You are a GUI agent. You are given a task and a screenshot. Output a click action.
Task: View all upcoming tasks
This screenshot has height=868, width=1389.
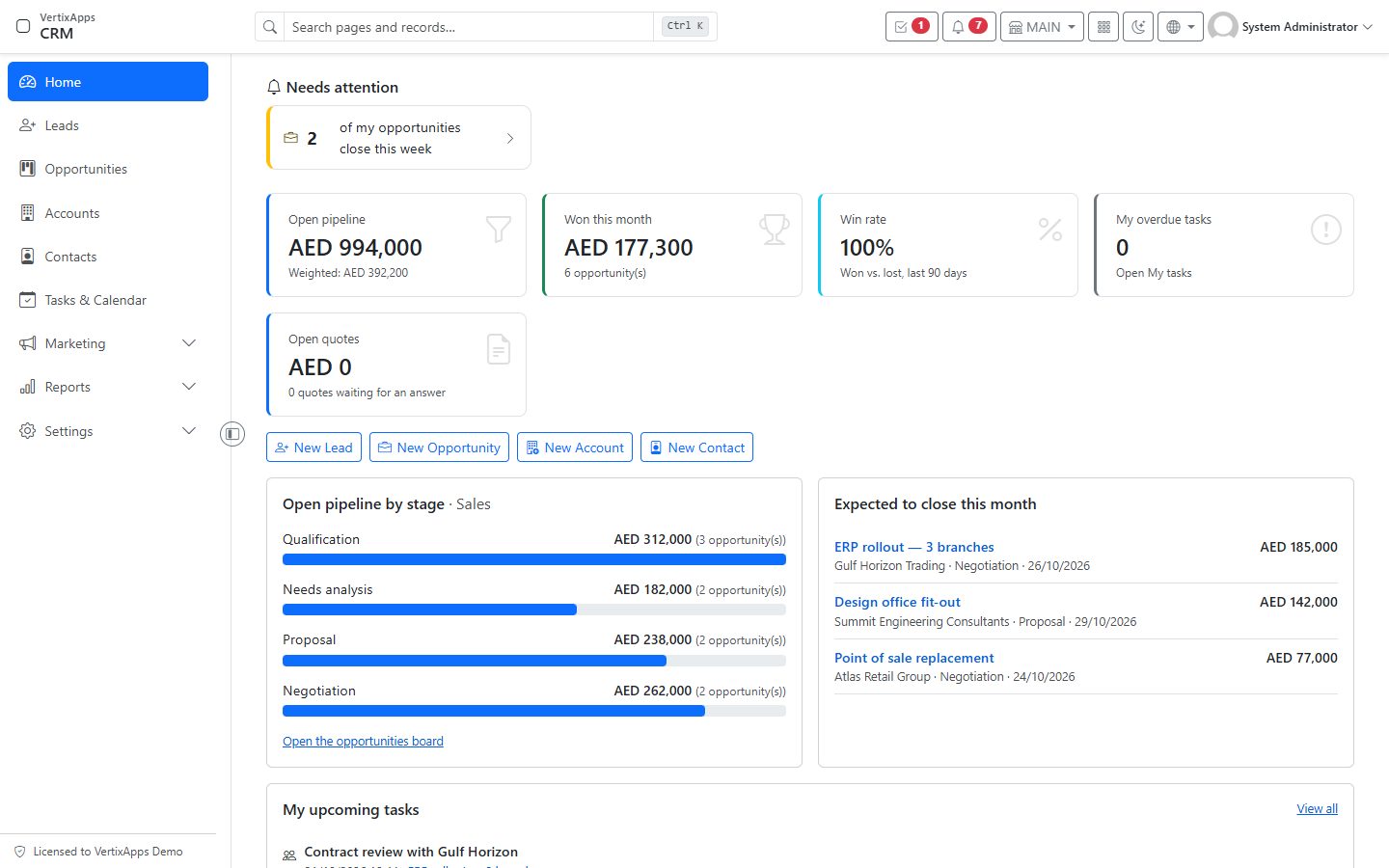pyautogui.click(x=1317, y=809)
